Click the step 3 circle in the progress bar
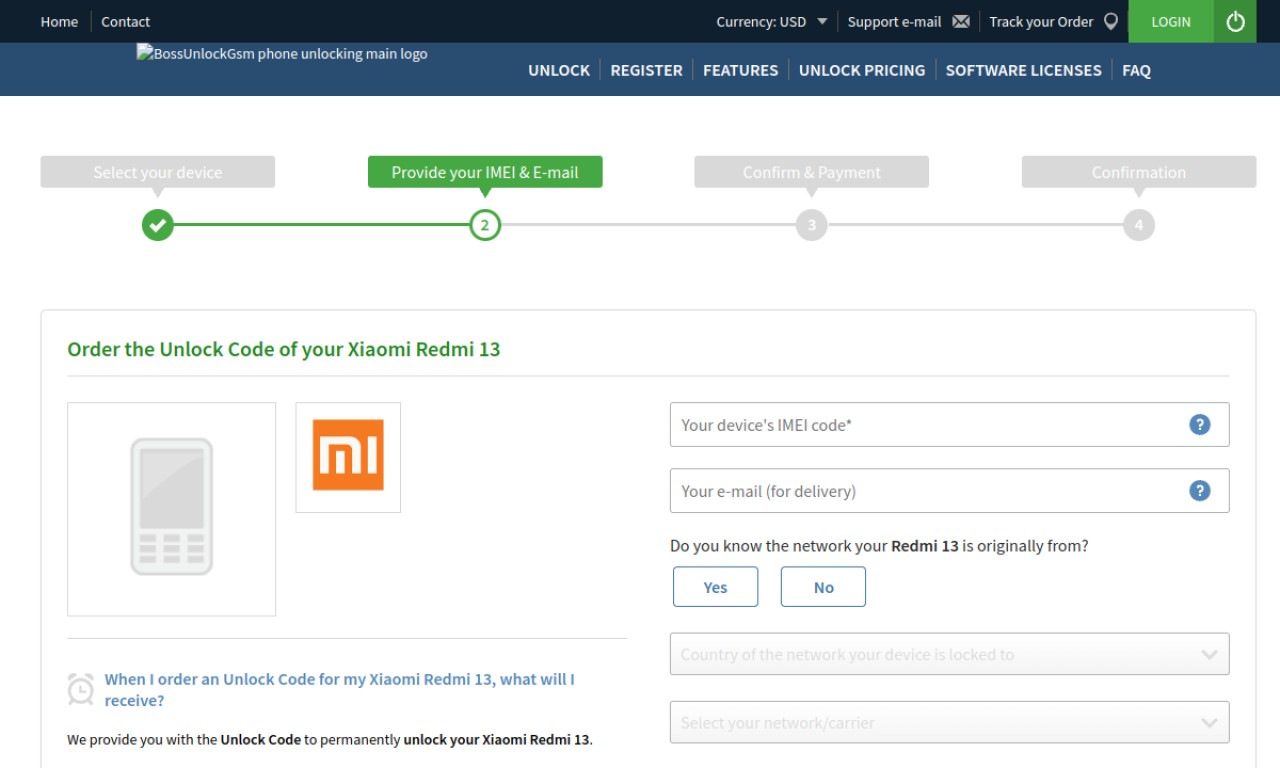Image resolution: width=1280 pixels, height=768 pixels. (811, 225)
